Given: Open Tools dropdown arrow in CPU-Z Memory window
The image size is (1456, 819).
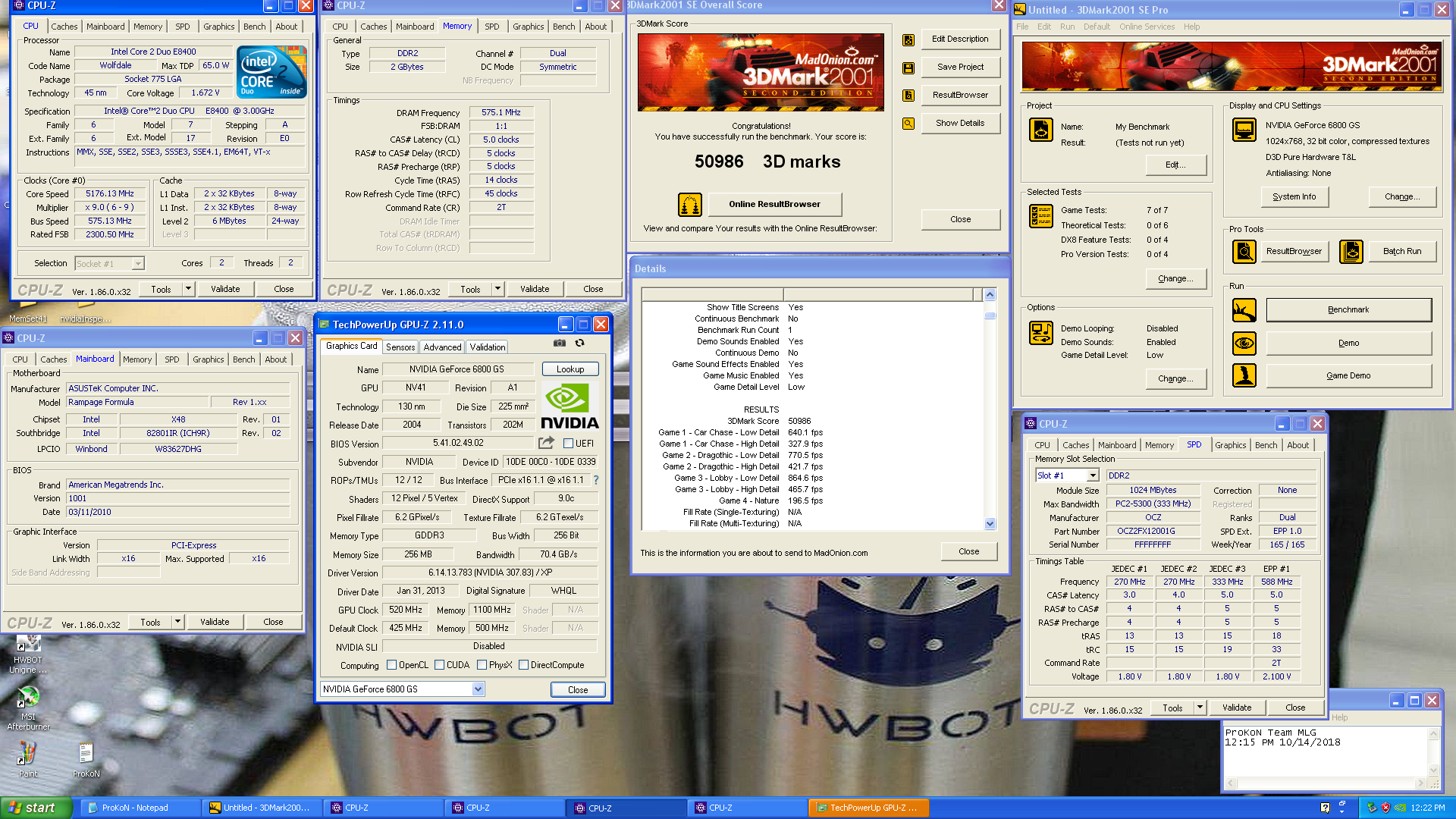Looking at the screenshot, I should [x=497, y=289].
